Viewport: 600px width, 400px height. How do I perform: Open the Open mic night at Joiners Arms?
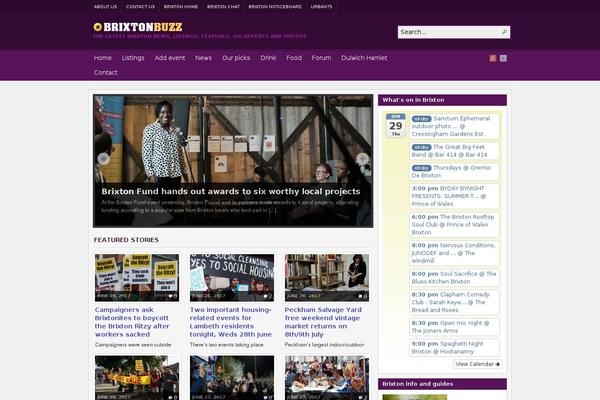pos(454,327)
